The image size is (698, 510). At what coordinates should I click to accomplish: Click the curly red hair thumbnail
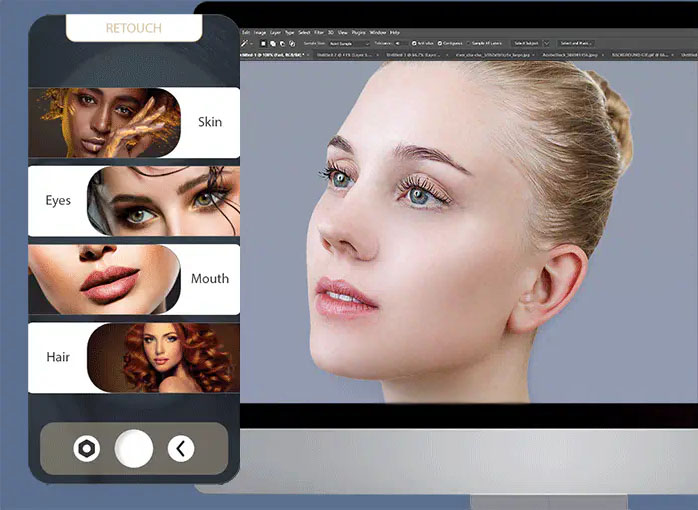pos(164,357)
